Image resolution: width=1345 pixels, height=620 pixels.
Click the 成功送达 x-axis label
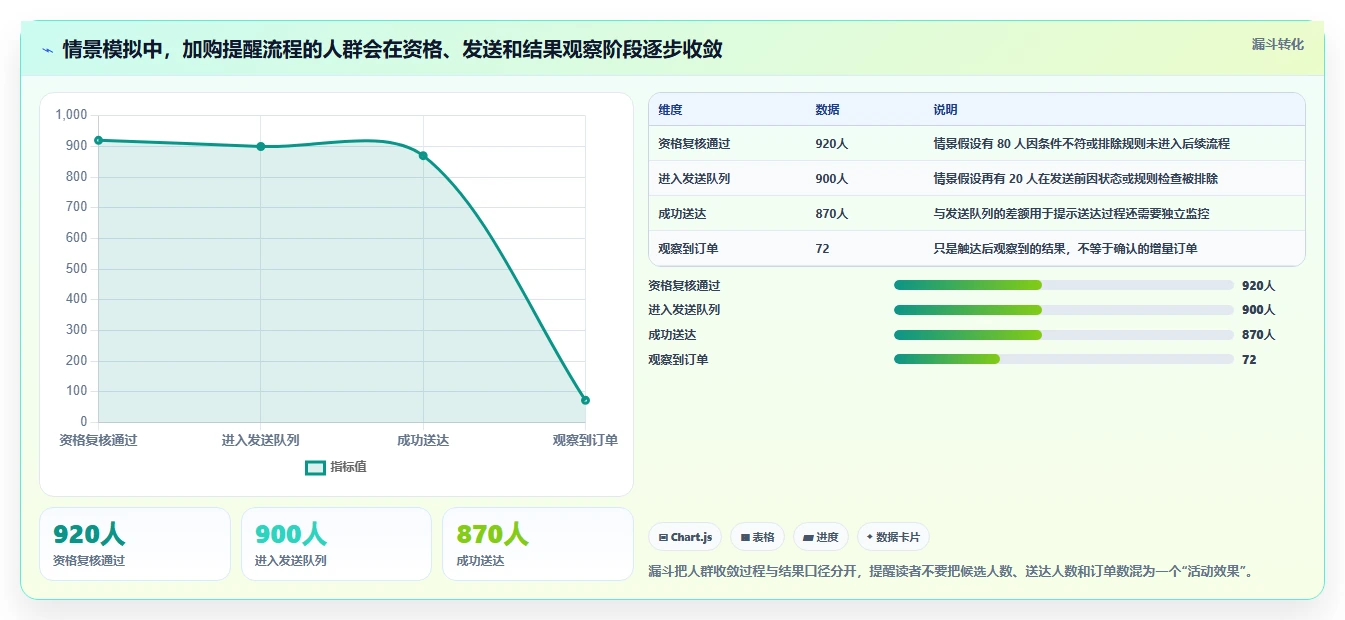coord(423,440)
